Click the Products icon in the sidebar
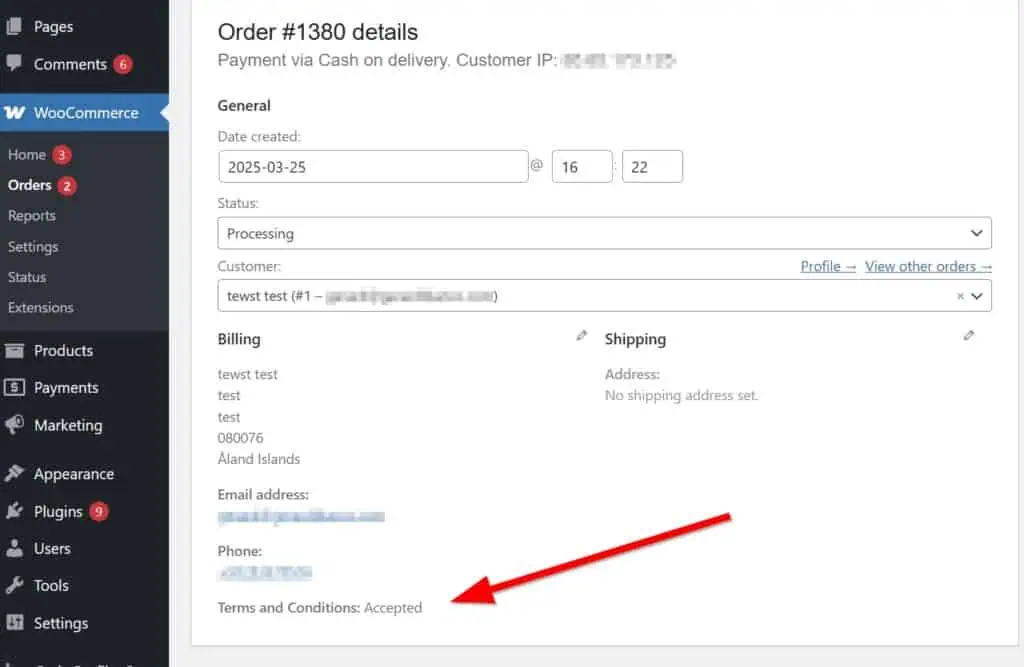 tap(14, 351)
